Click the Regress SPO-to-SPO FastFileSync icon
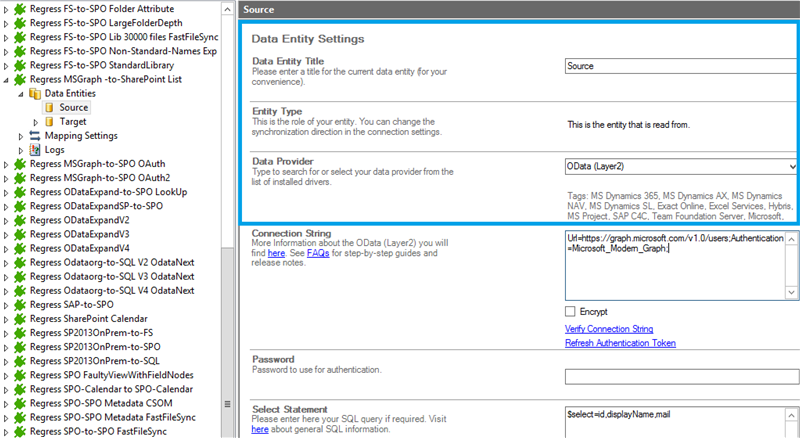Screen dimensions: 800x438 point(20,431)
